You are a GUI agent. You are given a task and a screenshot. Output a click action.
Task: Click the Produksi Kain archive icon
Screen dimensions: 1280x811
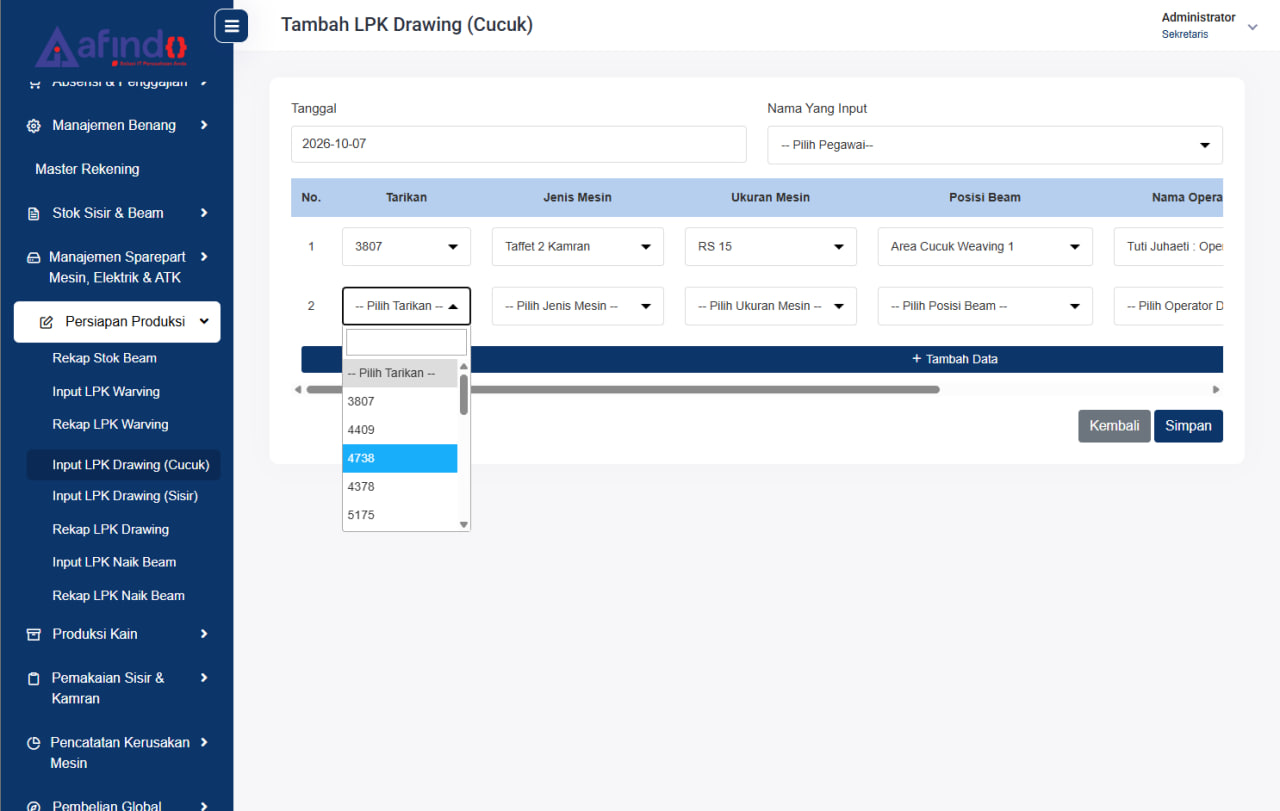33,634
